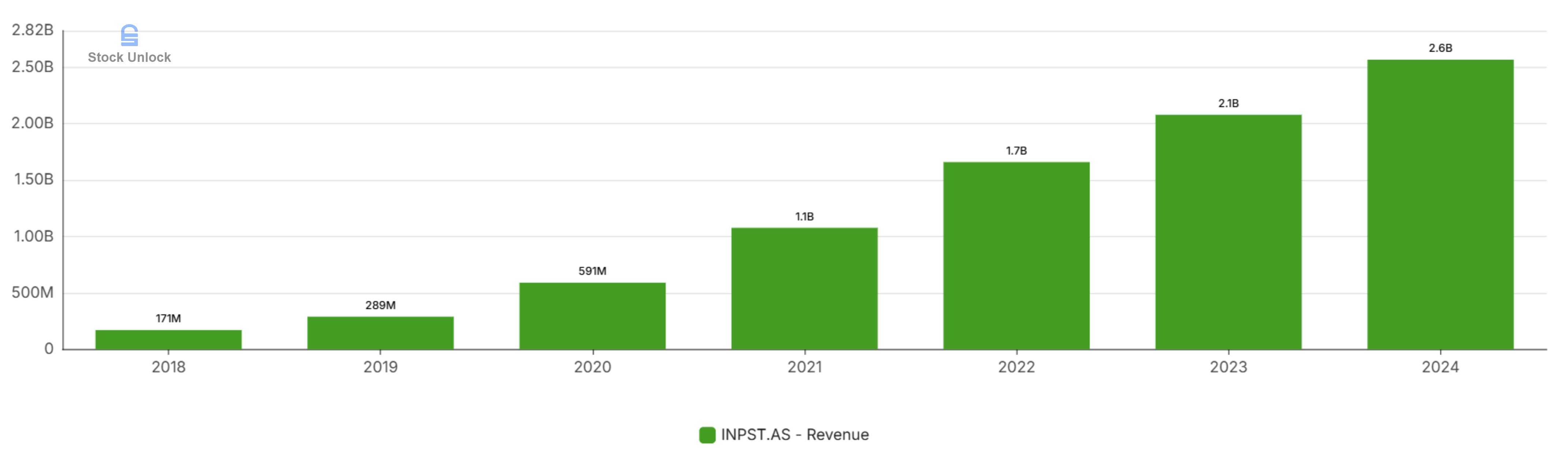
Task: Select the tallest 2024 revenue bar
Action: pyautogui.click(x=1440, y=205)
